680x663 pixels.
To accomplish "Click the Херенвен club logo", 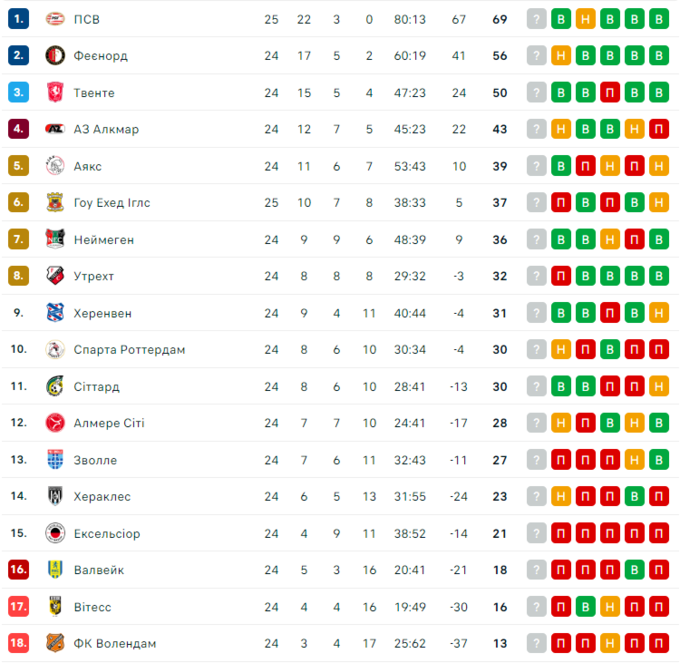I will click(55, 313).
